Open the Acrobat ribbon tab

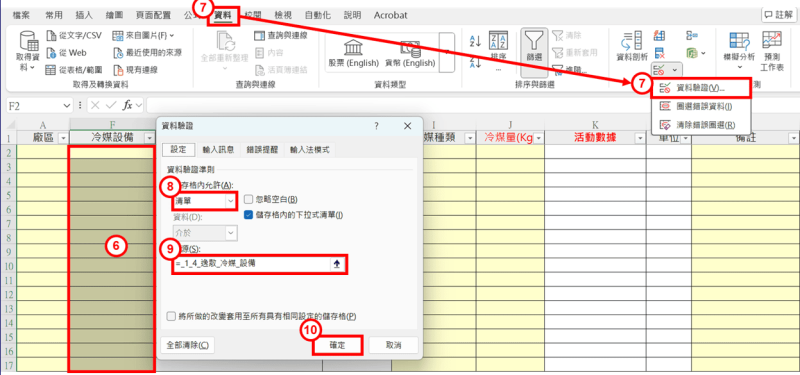coord(390,15)
